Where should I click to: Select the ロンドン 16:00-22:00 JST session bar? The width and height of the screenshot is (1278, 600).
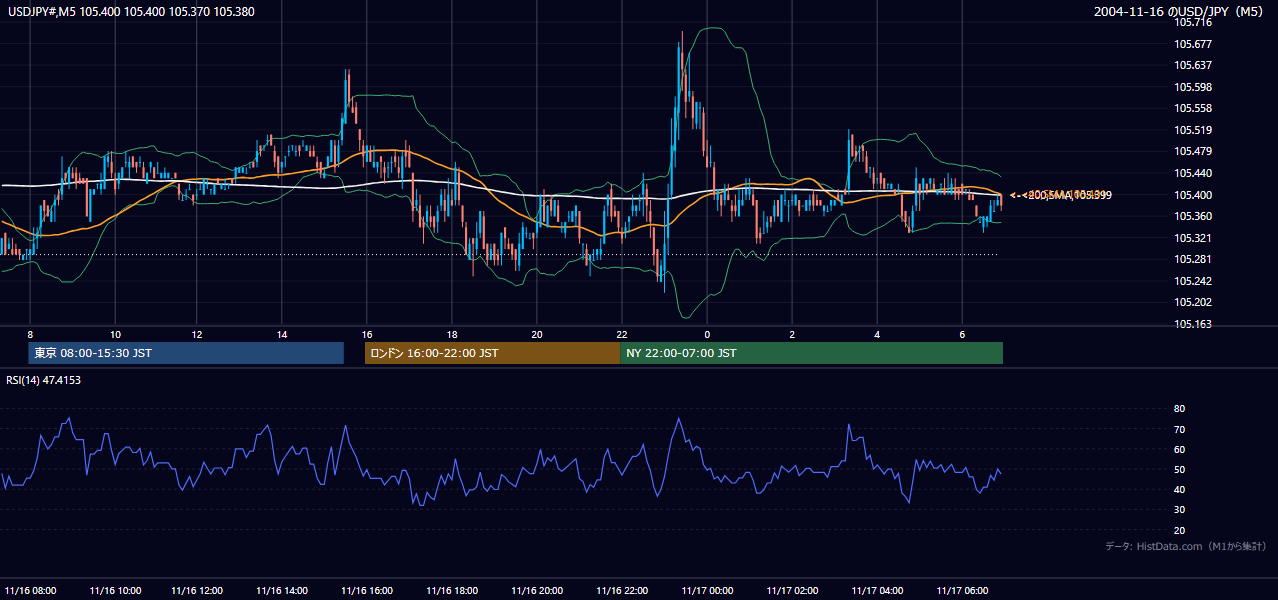click(492, 353)
